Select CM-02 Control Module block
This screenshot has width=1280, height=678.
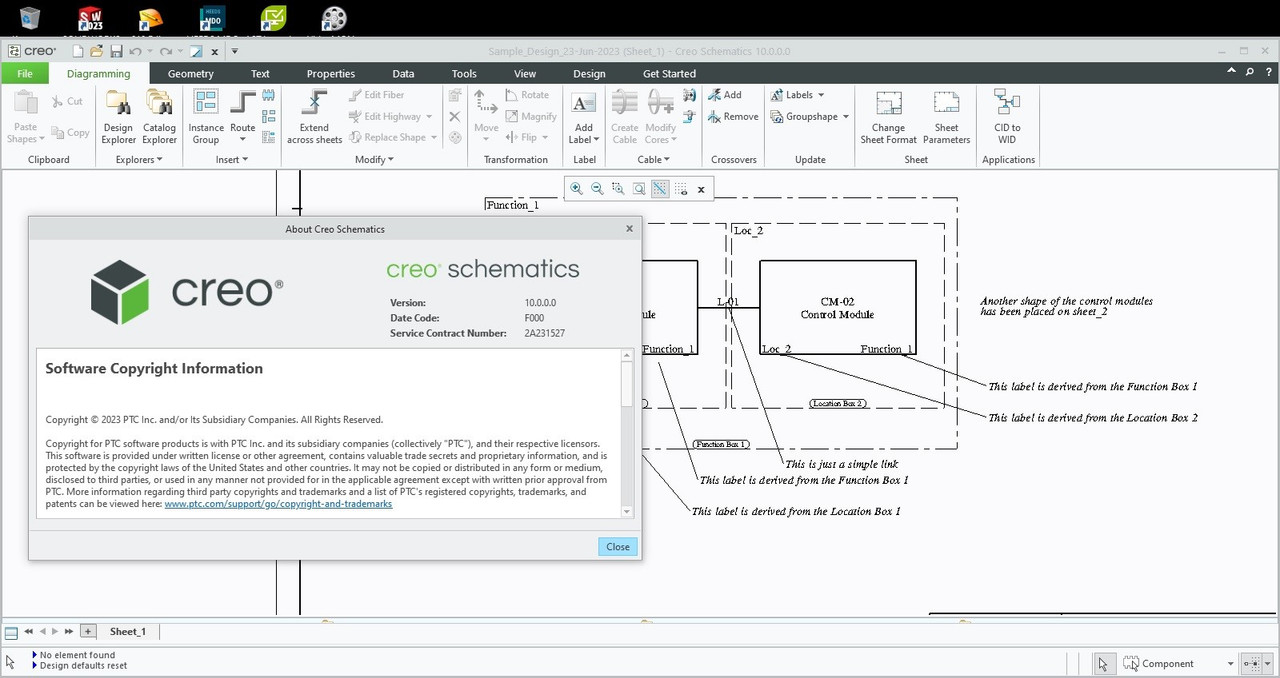click(x=837, y=308)
